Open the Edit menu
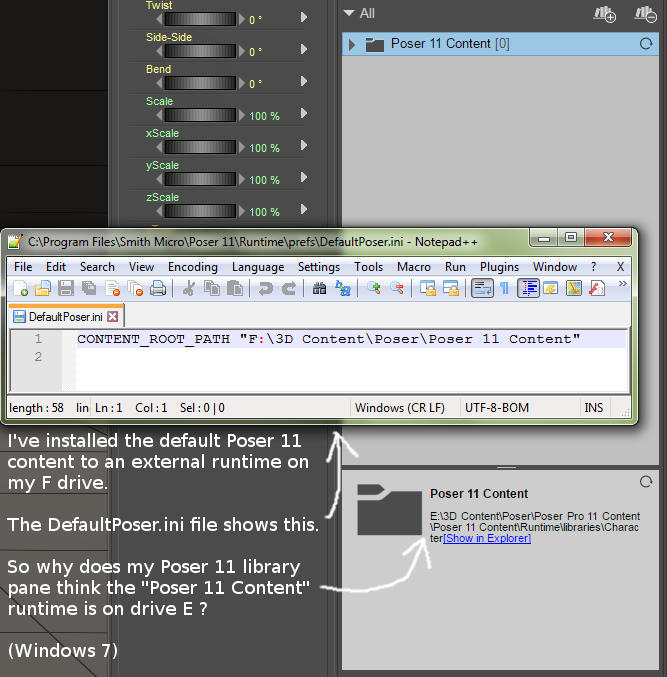 (x=56, y=267)
